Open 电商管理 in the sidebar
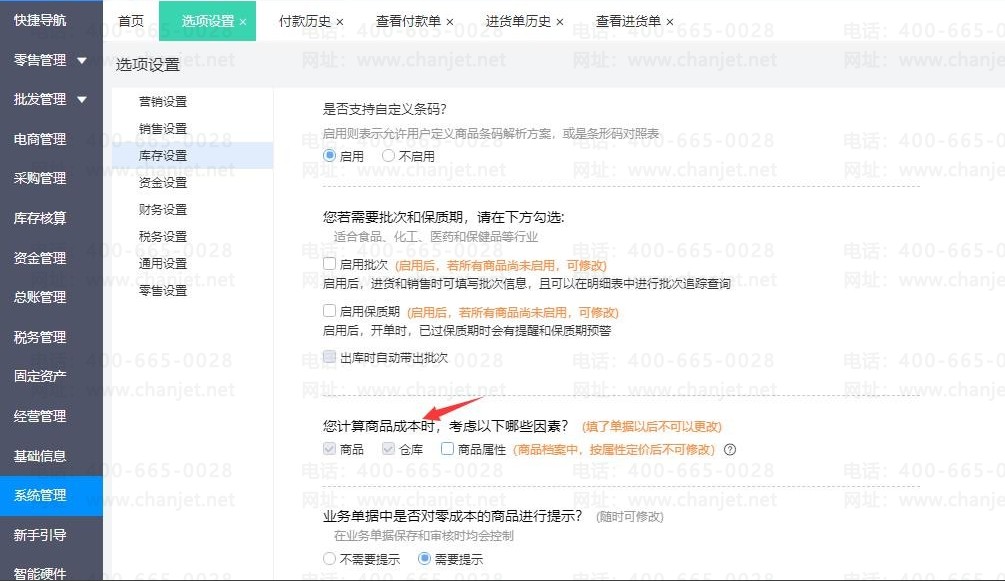 [40, 139]
